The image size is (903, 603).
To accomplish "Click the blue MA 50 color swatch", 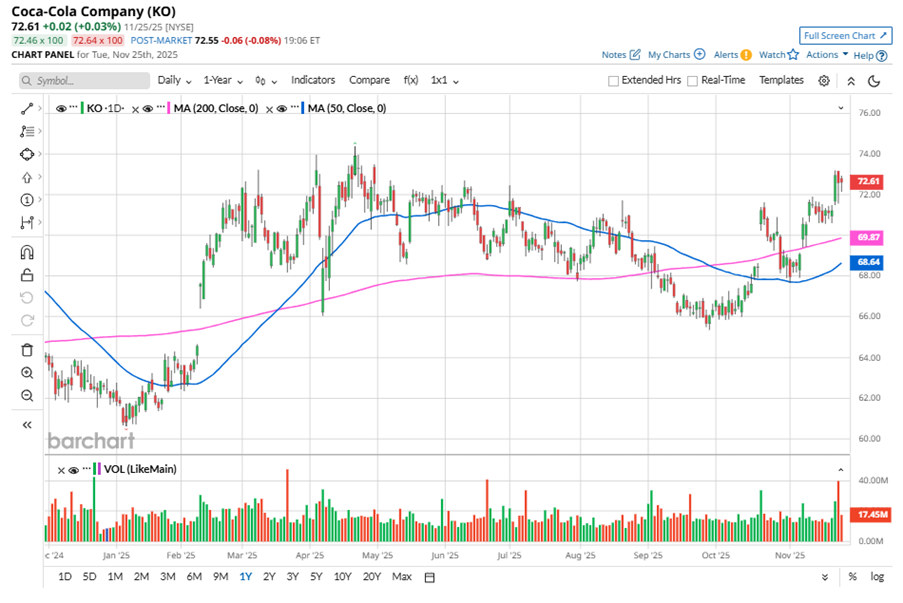I will 303,108.
